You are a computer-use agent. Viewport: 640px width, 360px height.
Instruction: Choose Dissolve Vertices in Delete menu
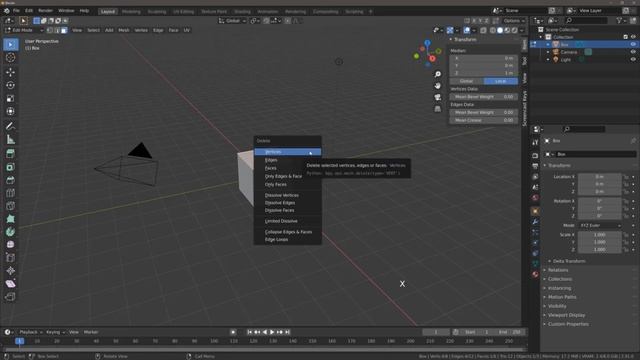click(x=288, y=196)
